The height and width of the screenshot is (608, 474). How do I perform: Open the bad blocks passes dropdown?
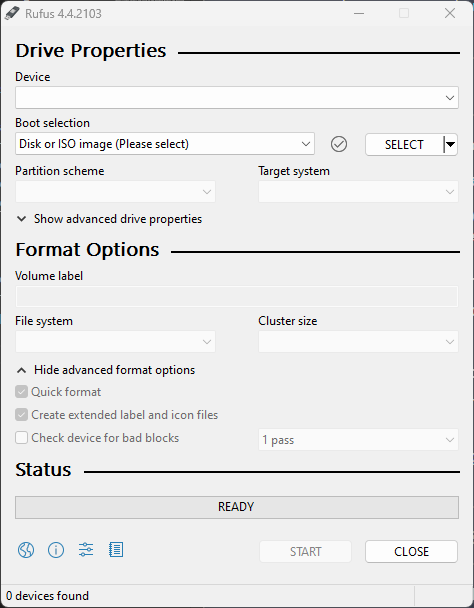coord(358,440)
